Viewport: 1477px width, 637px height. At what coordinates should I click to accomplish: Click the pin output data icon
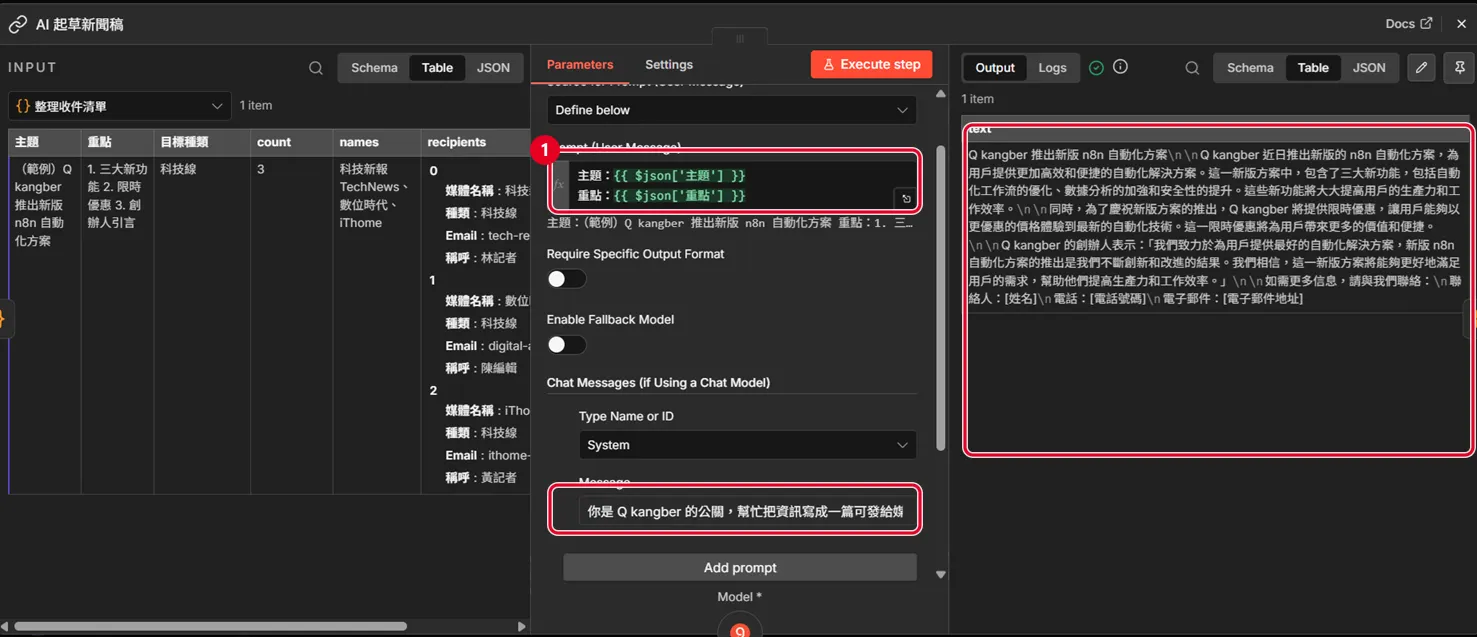click(1459, 68)
